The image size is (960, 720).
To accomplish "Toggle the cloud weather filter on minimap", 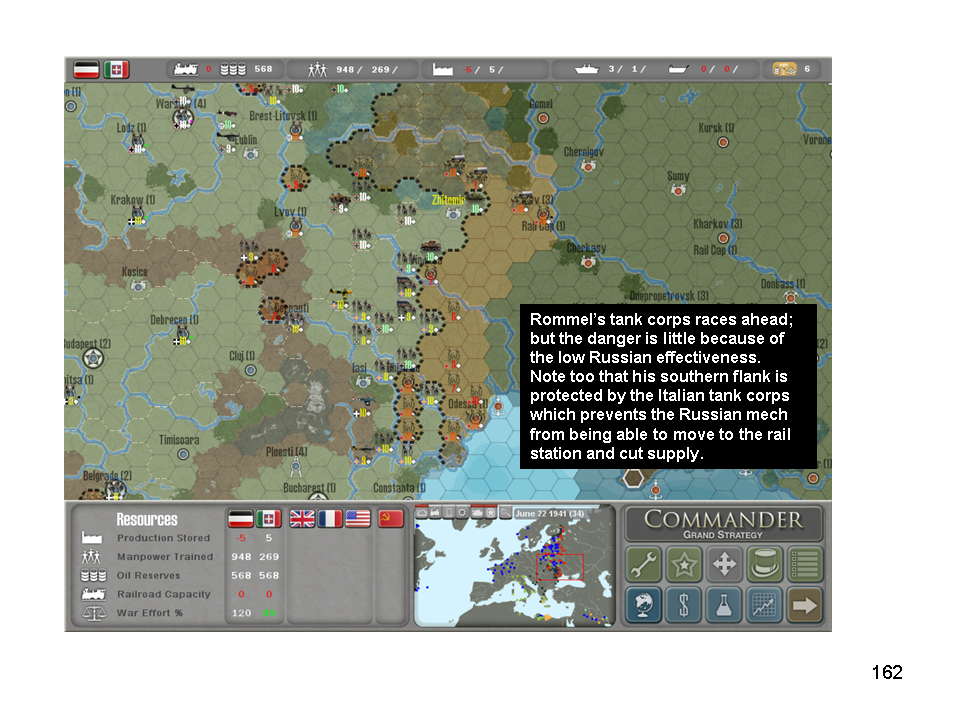I will point(422,513).
